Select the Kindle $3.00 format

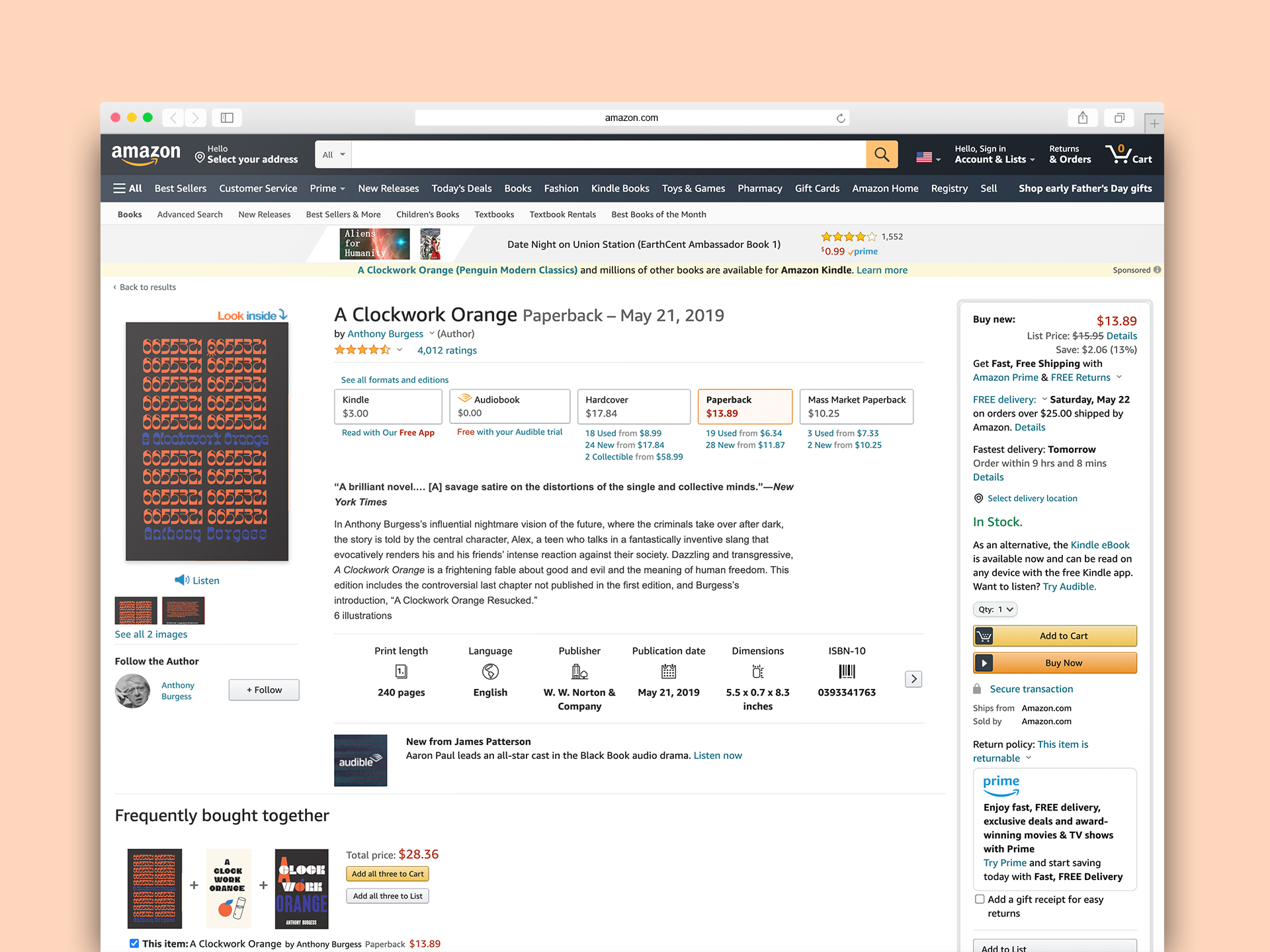[x=388, y=407]
